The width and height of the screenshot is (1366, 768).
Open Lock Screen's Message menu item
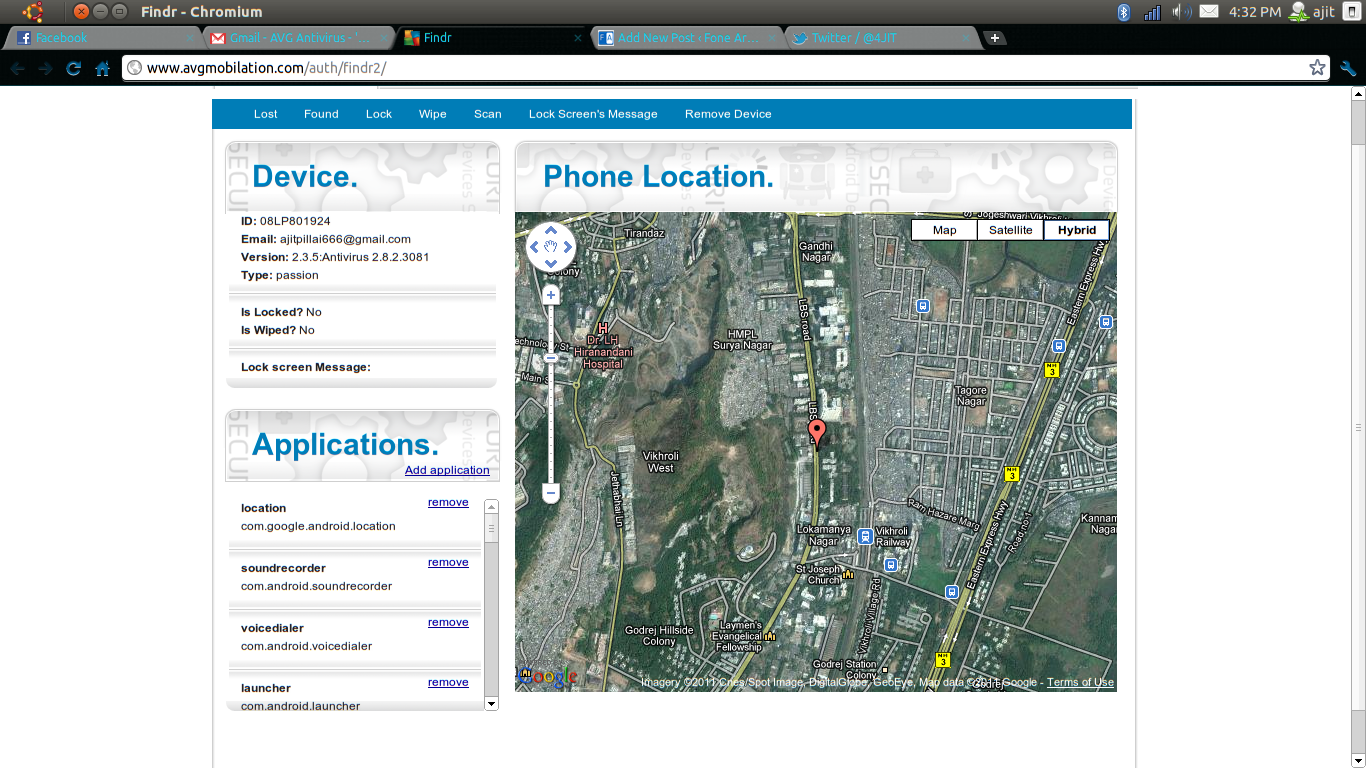coord(593,114)
